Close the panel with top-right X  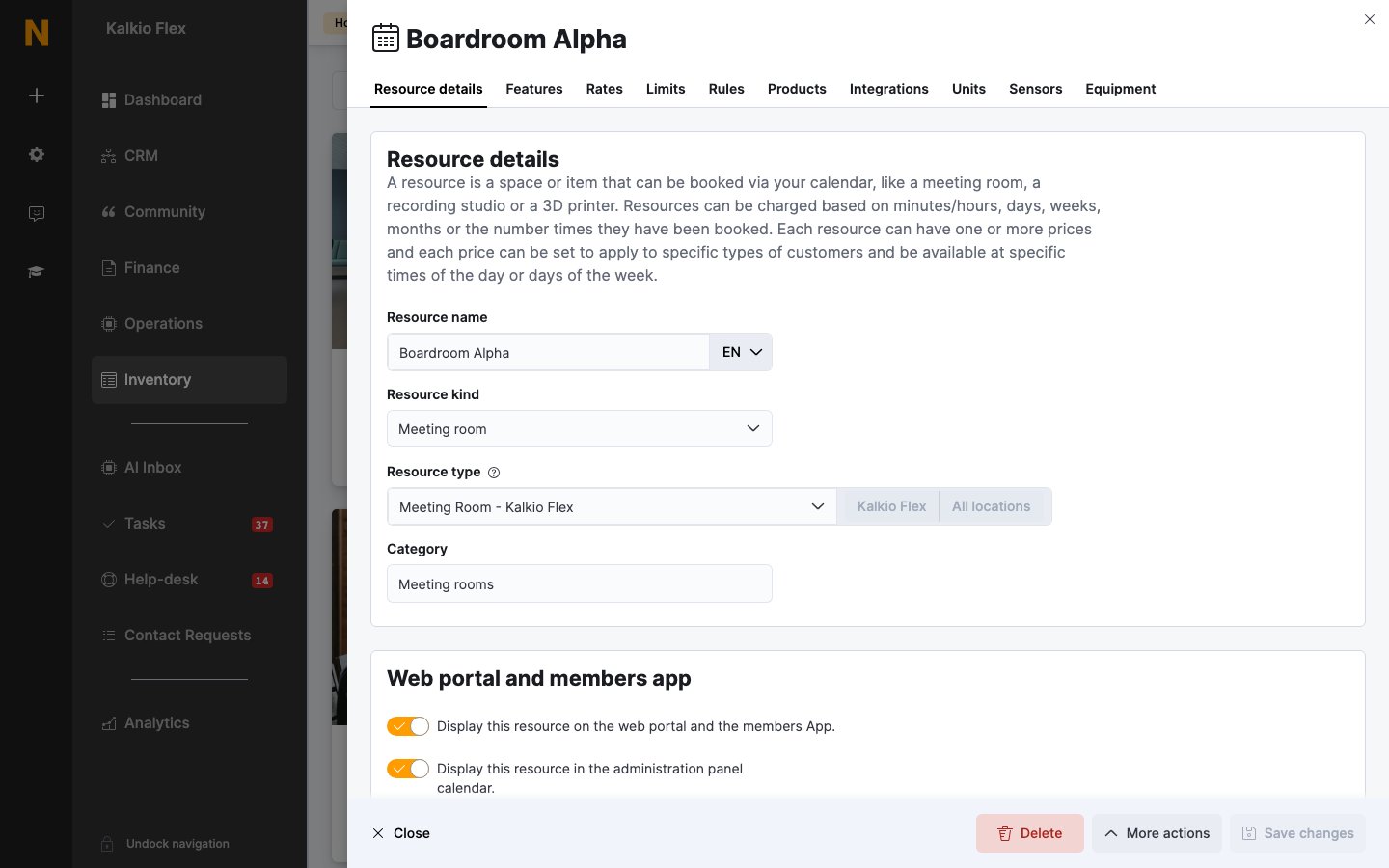(x=1370, y=19)
